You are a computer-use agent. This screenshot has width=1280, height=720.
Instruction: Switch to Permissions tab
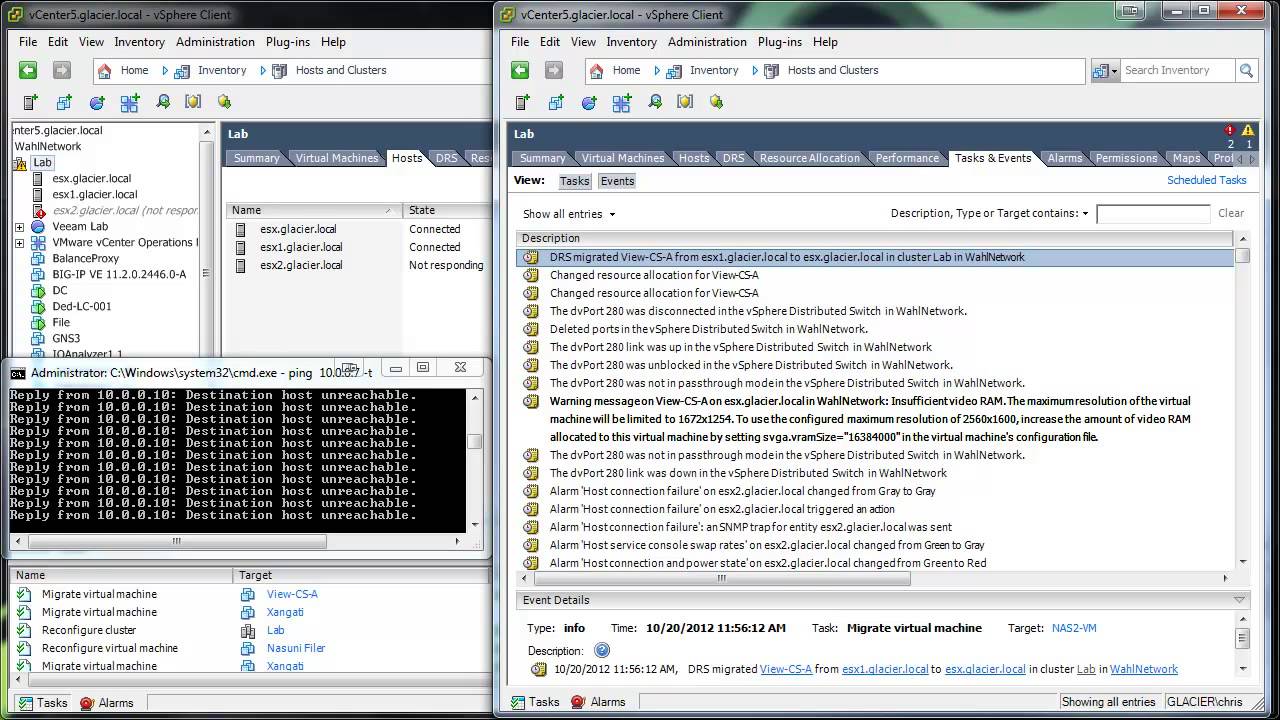(1126, 158)
